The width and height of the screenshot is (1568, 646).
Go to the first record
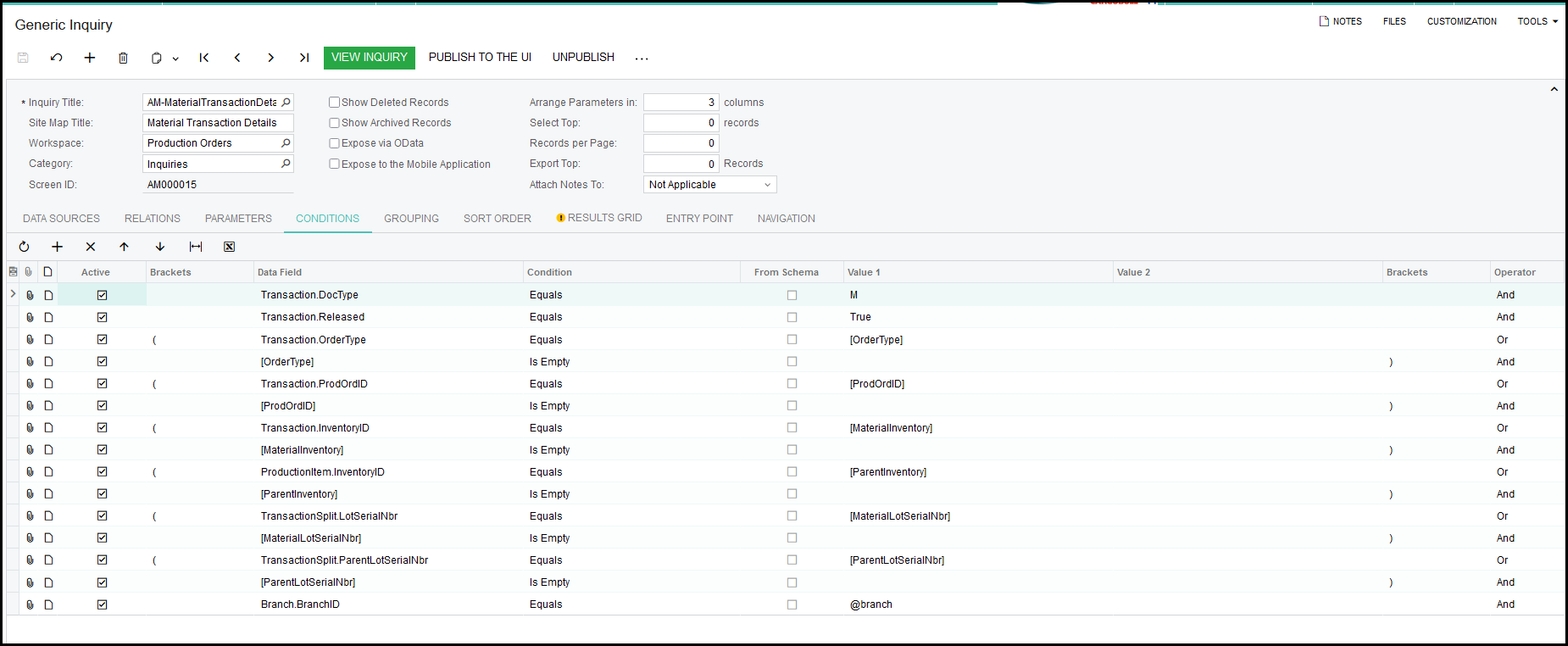(204, 58)
